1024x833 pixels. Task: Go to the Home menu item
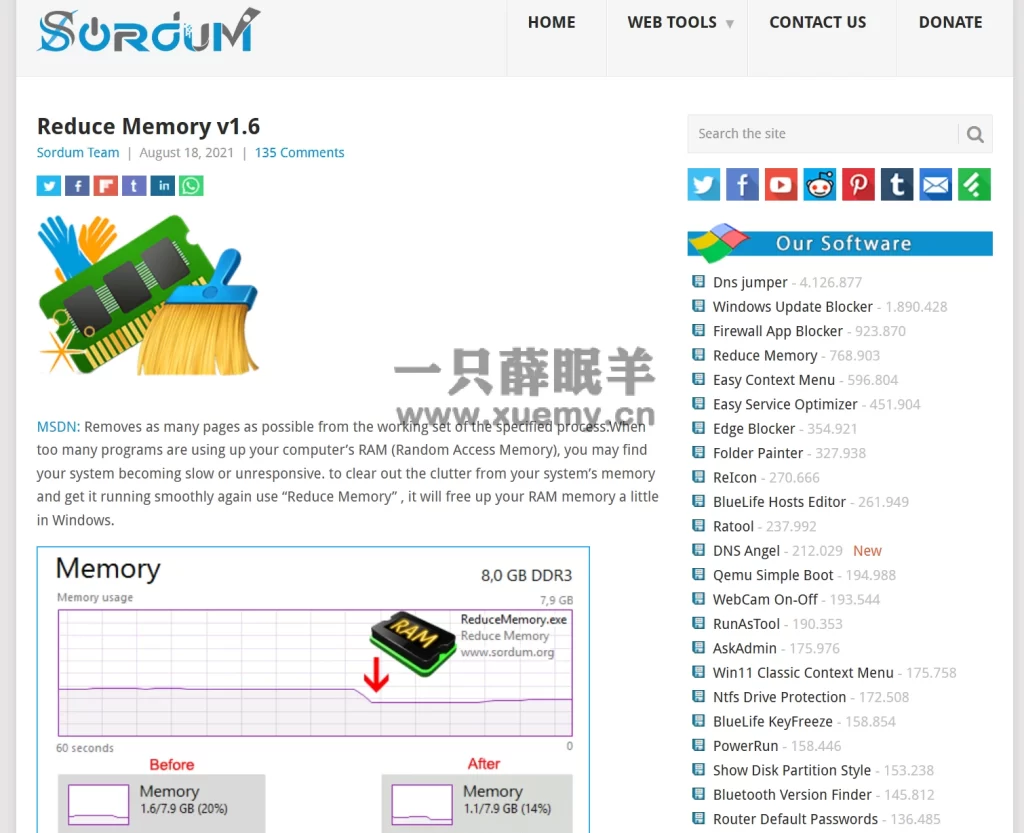click(552, 22)
